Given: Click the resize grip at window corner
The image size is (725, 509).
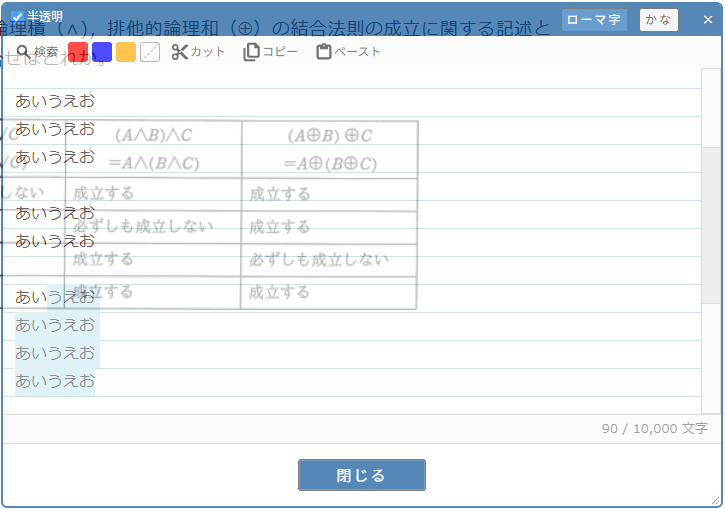Looking at the screenshot, I should [717, 502].
